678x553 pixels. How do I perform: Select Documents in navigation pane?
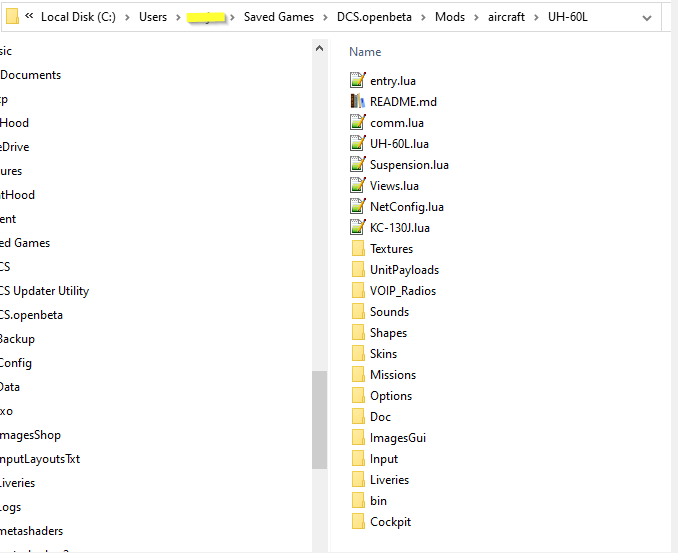(30, 75)
